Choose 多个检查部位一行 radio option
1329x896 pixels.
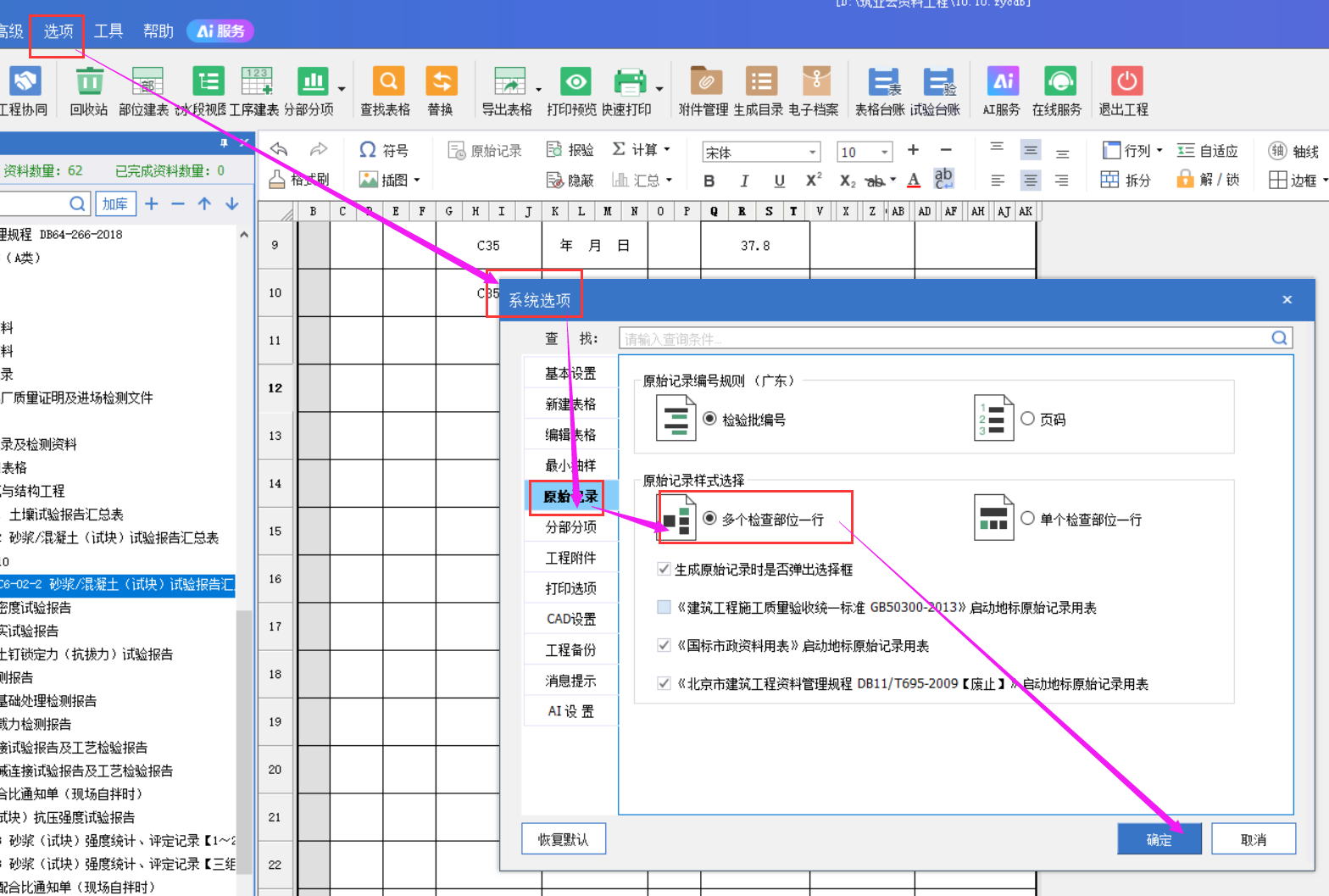pyautogui.click(x=710, y=518)
